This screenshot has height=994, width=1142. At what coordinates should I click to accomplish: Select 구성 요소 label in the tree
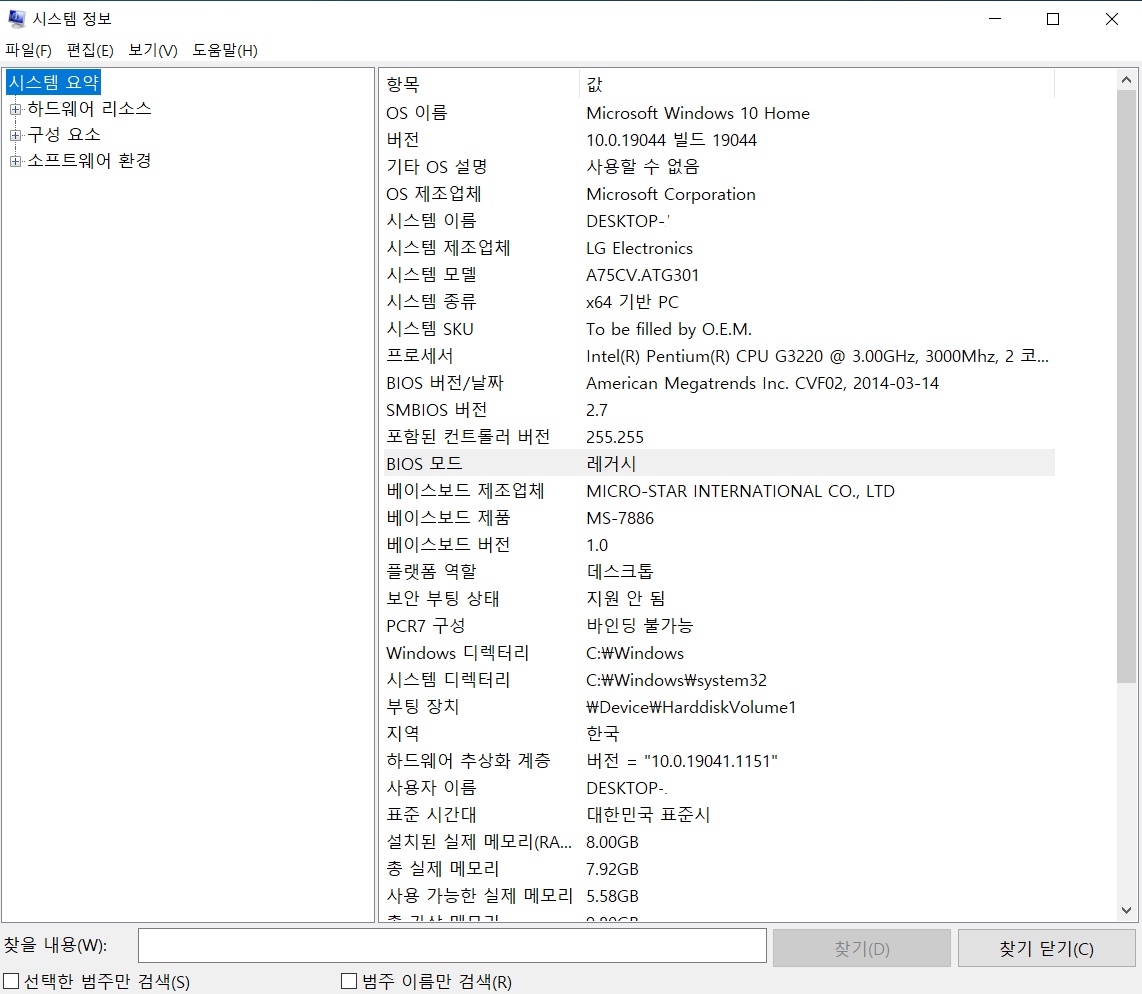[x=64, y=135]
